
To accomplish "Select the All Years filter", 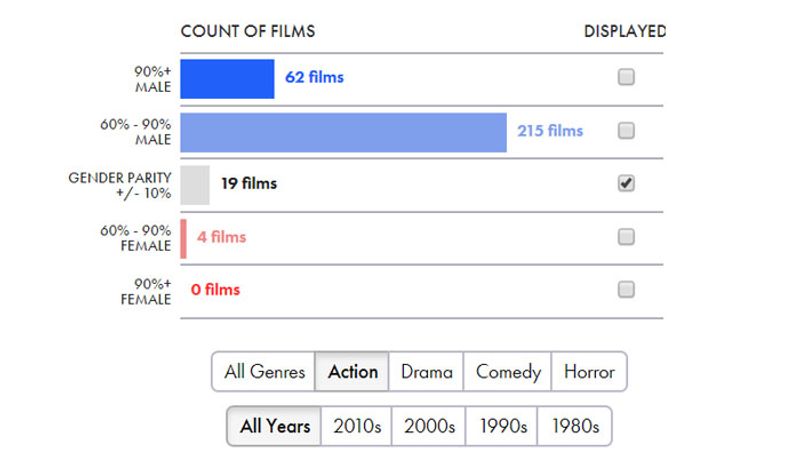I will [275, 426].
